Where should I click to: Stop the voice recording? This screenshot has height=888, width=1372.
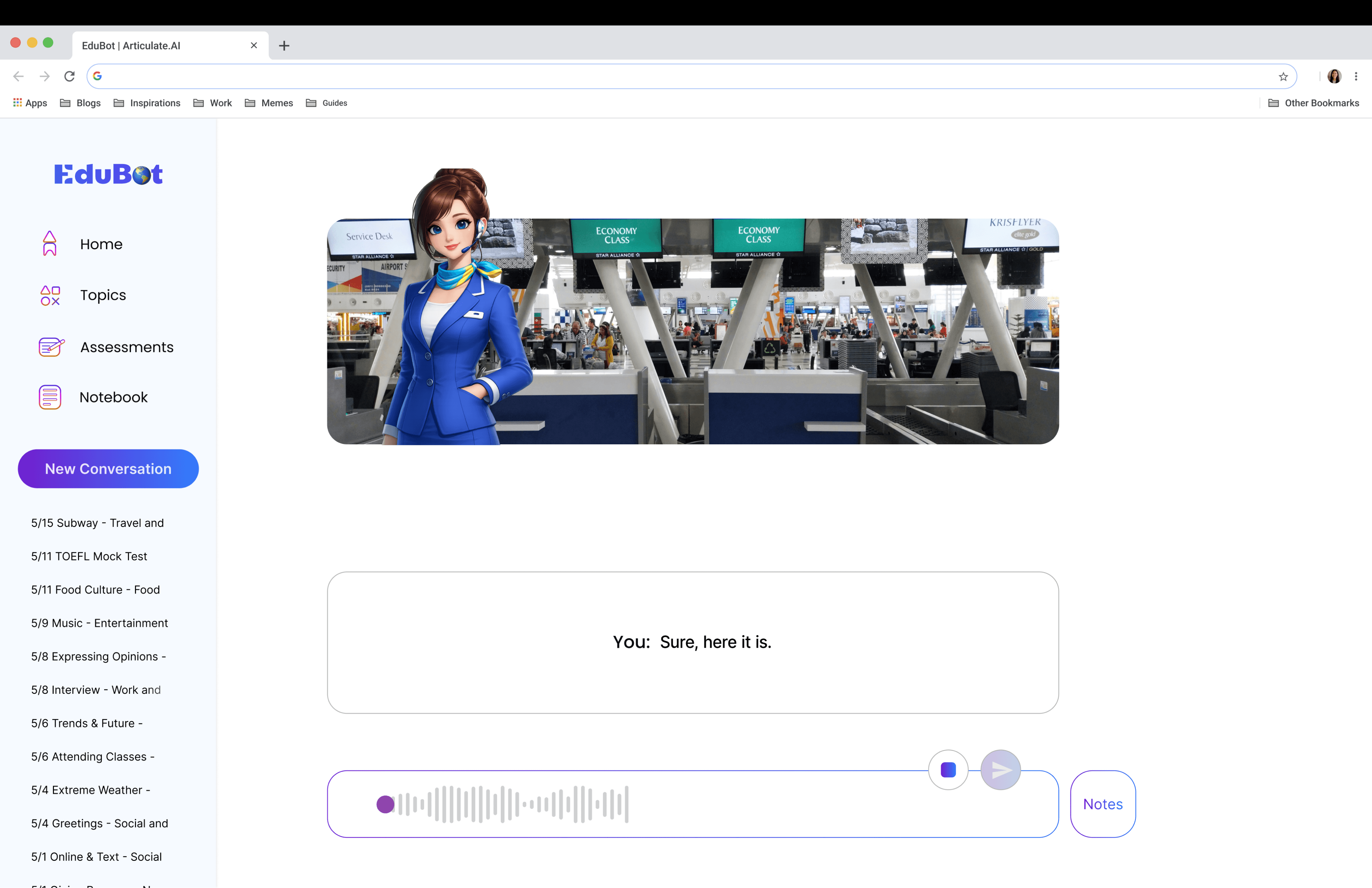point(948,769)
